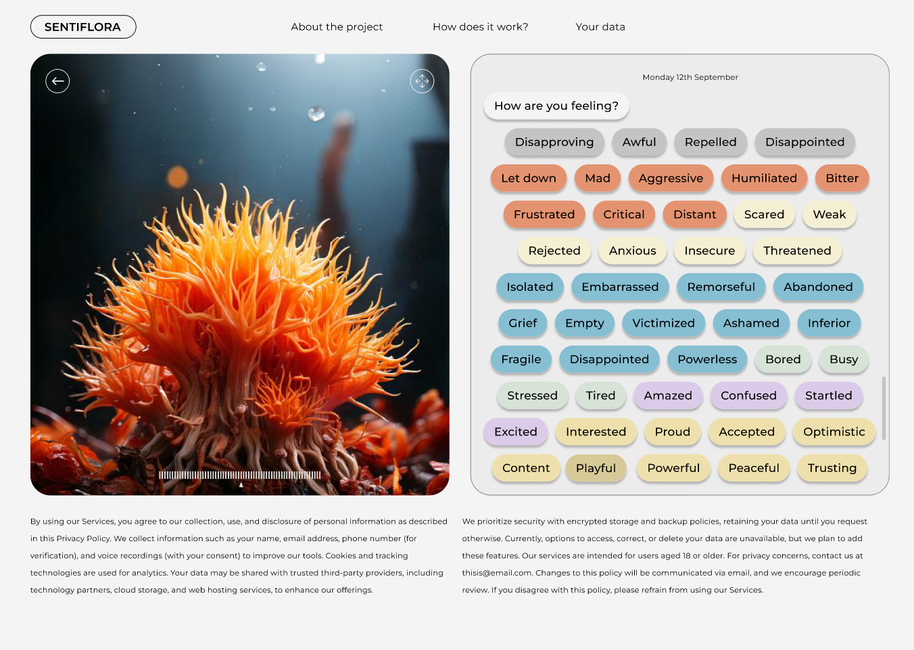The image size is (914, 650).
Task: Open the About the project page
Action: pos(337,27)
